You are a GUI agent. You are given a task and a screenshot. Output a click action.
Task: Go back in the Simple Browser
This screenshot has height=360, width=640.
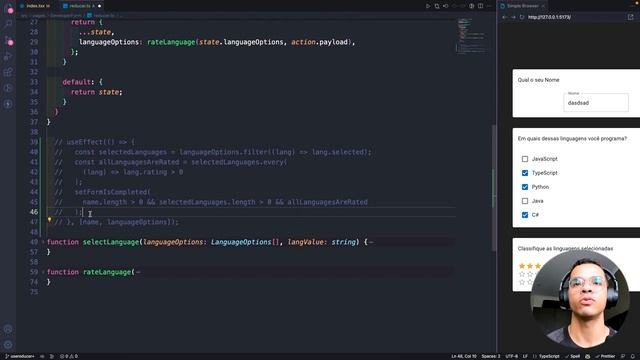pos(504,17)
